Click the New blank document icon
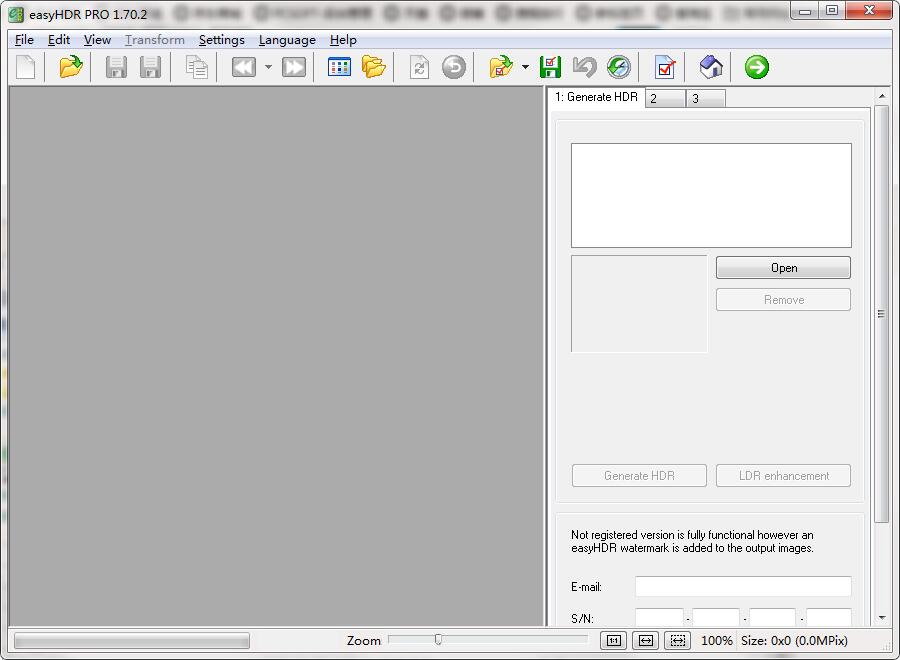900x660 pixels. point(26,67)
